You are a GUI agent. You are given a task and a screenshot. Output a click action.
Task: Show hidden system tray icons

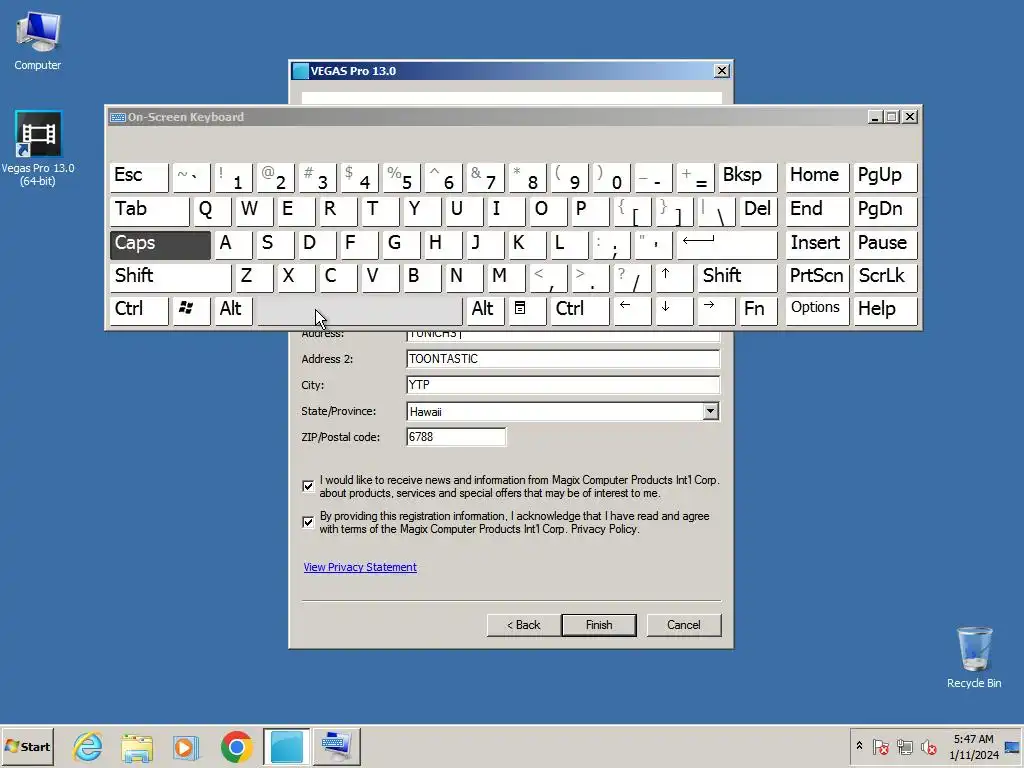pyautogui.click(x=859, y=746)
